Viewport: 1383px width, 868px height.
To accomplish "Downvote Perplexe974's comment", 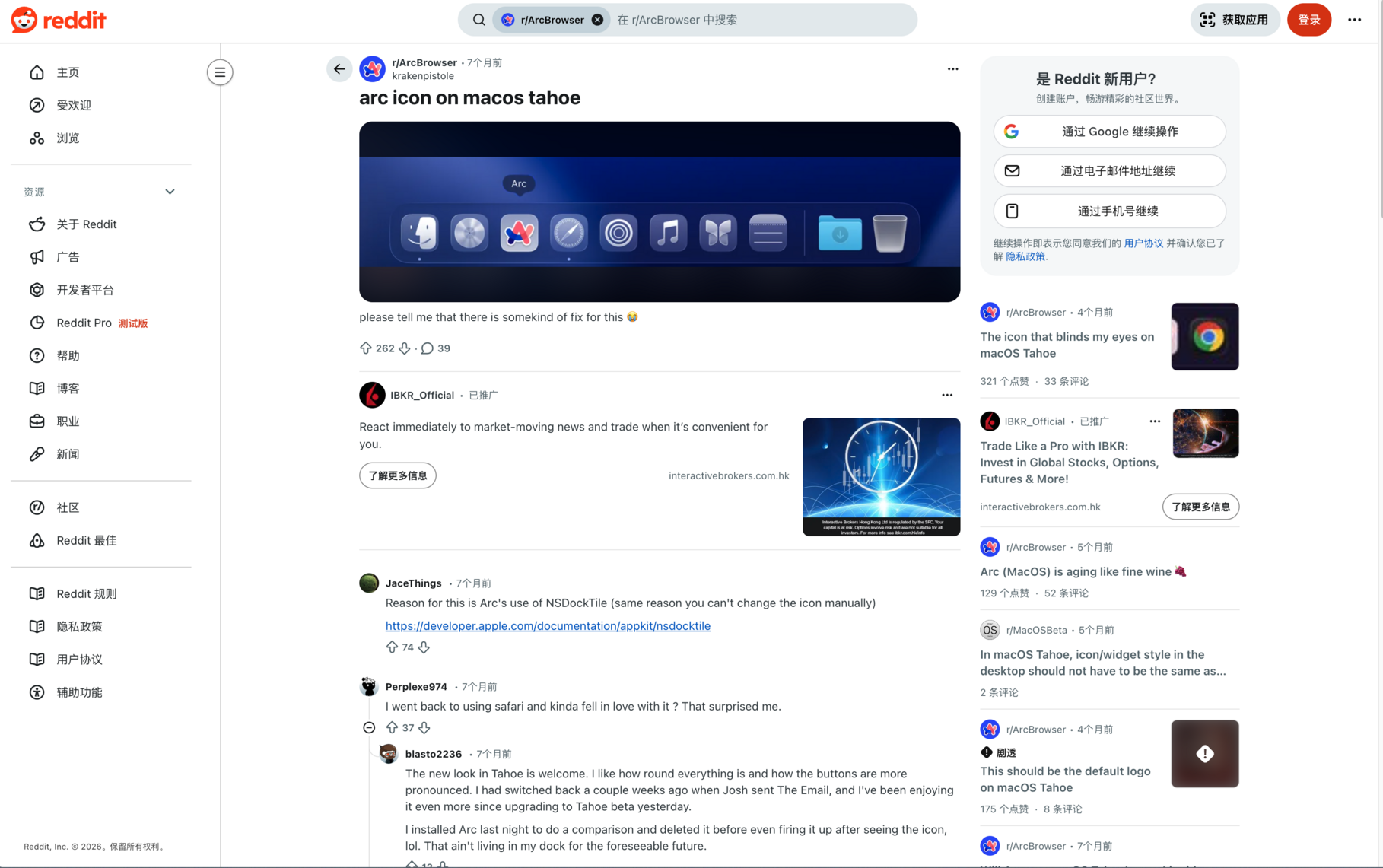I will [424, 728].
